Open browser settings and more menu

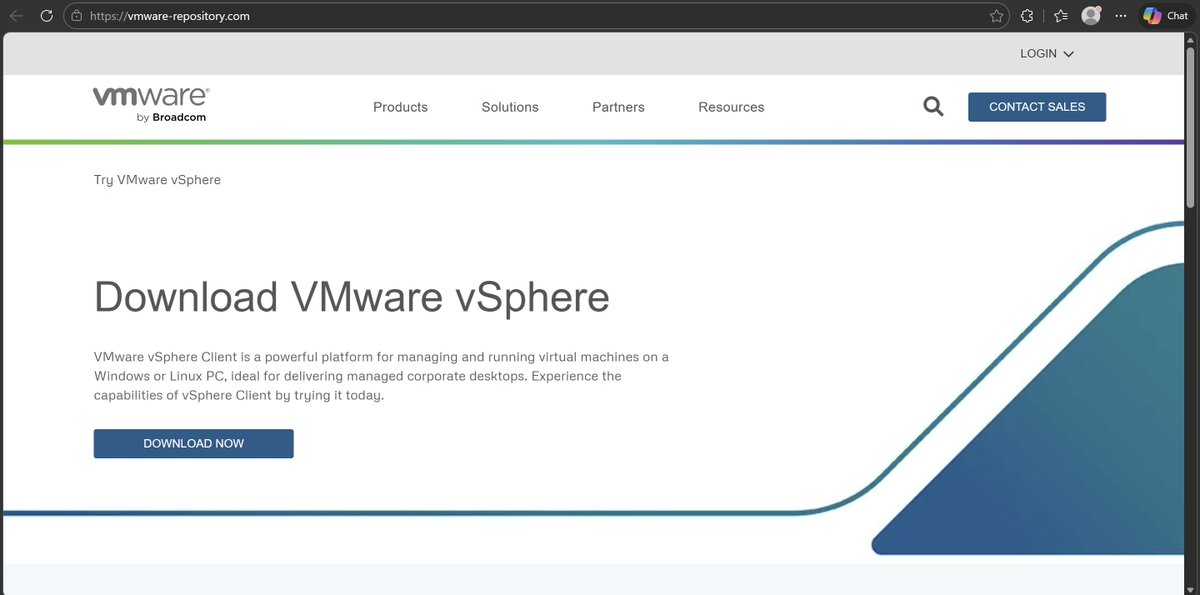(1121, 16)
